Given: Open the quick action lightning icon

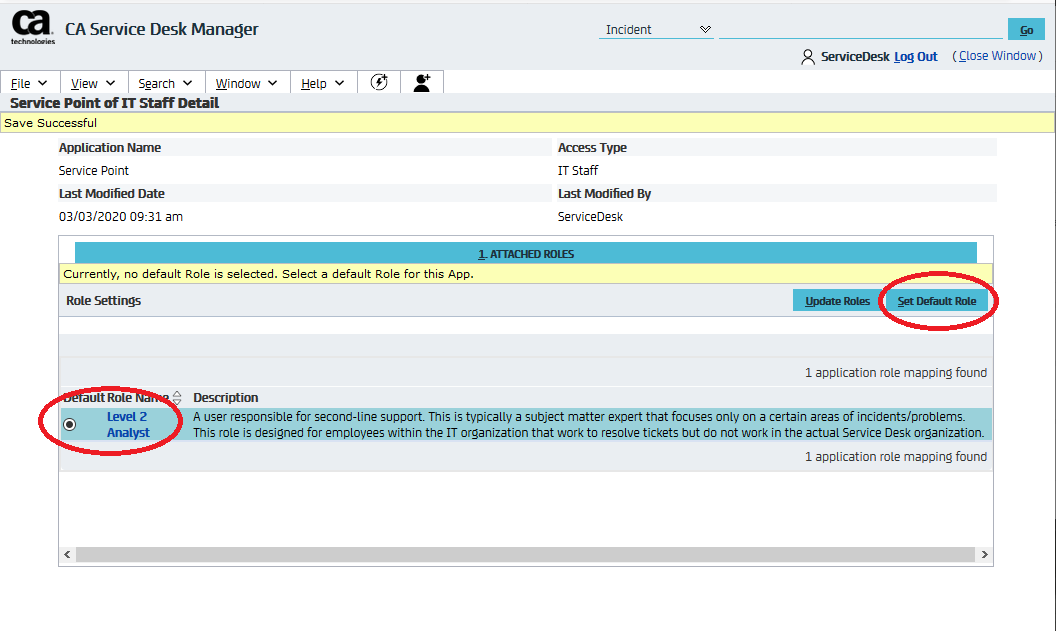Looking at the screenshot, I should [379, 82].
